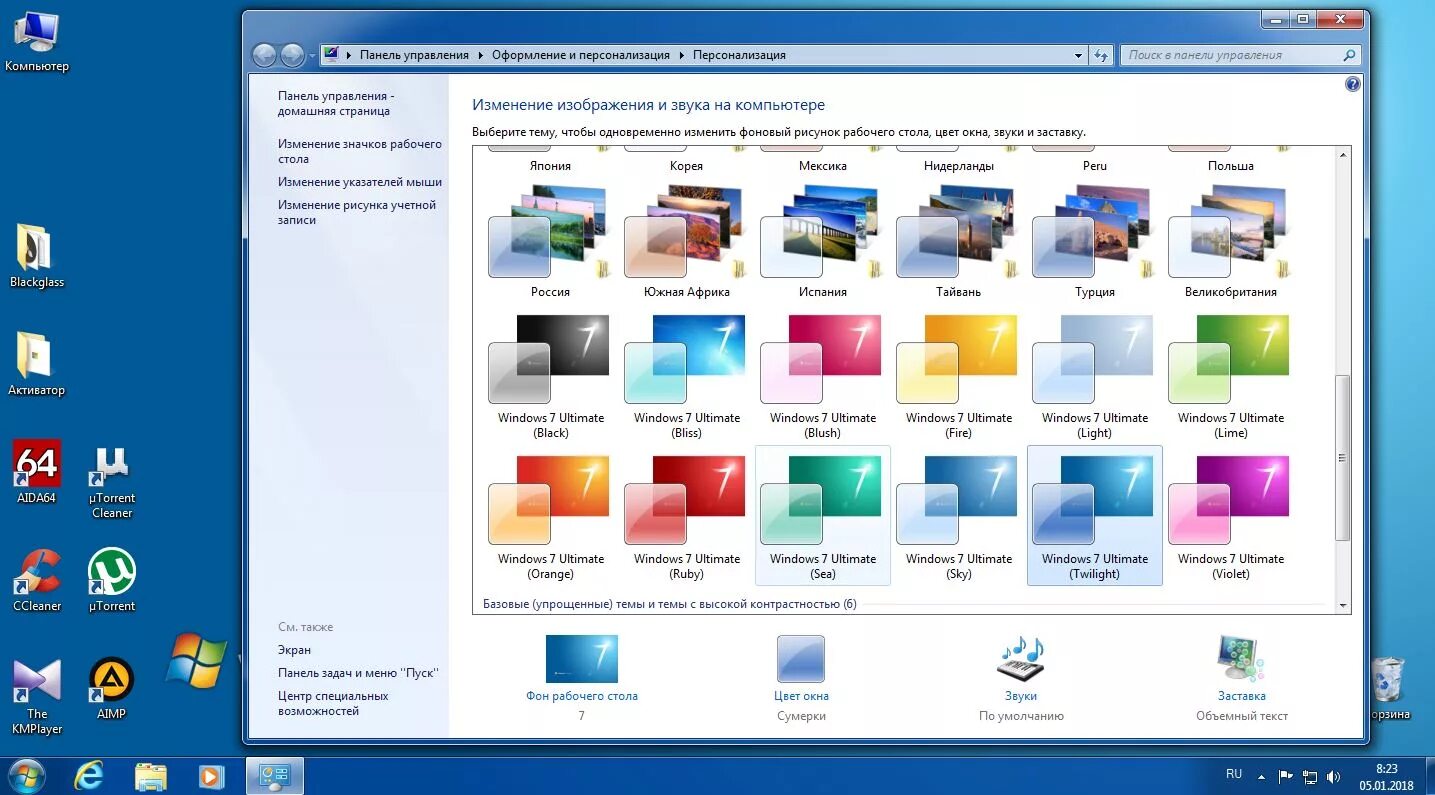Click the theme list scrollbar down arrow
Screen dimensions: 1435x795
(x=1342, y=605)
